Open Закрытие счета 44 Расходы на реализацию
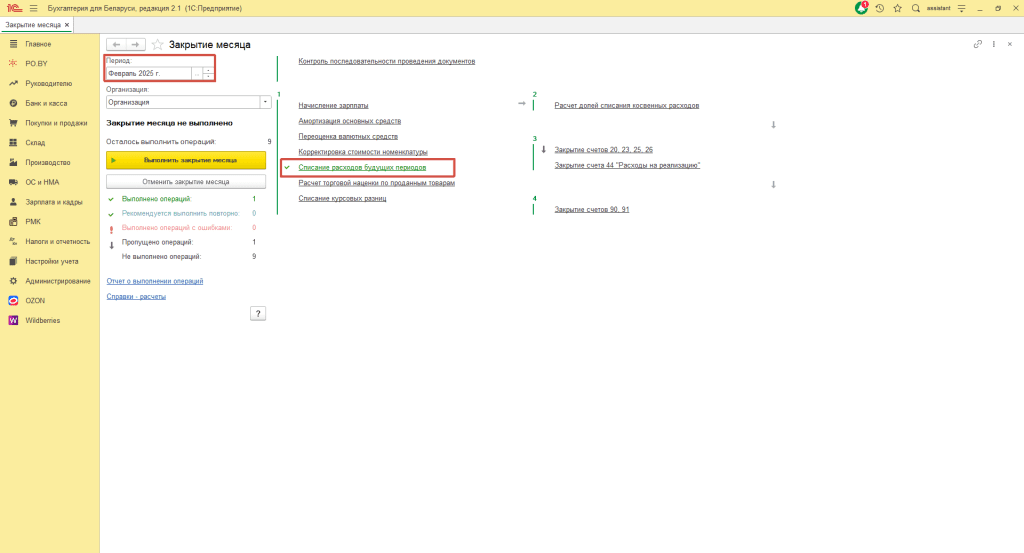1024x553 pixels. pyautogui.click(x=628, y=165)
